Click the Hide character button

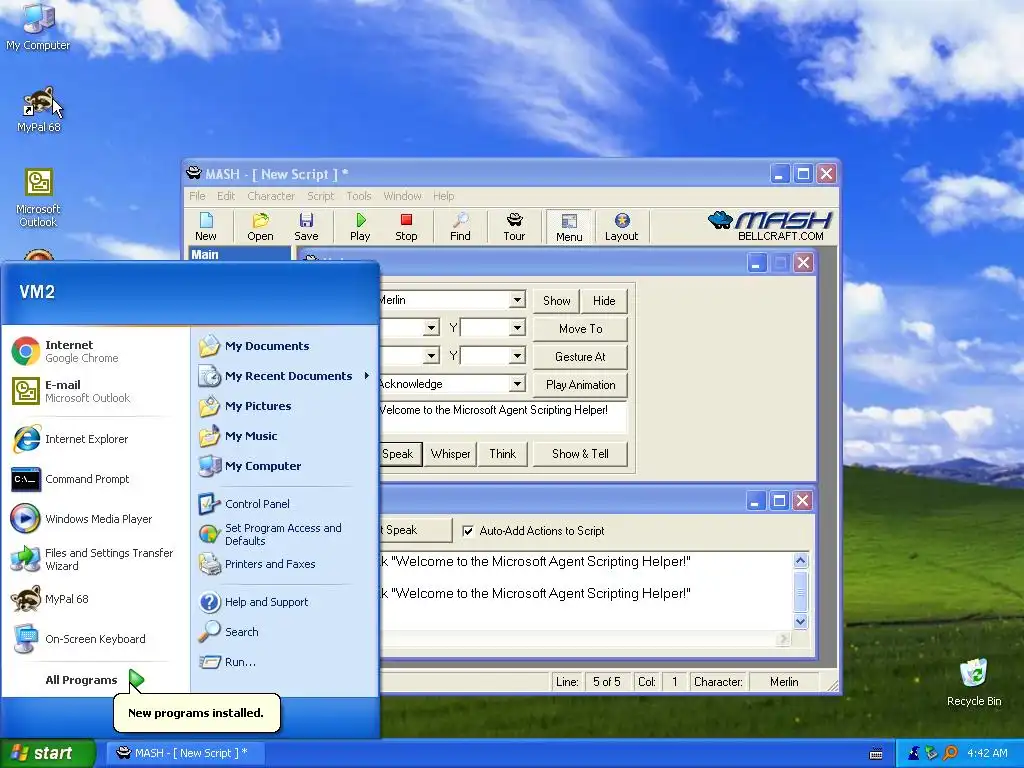604,300
